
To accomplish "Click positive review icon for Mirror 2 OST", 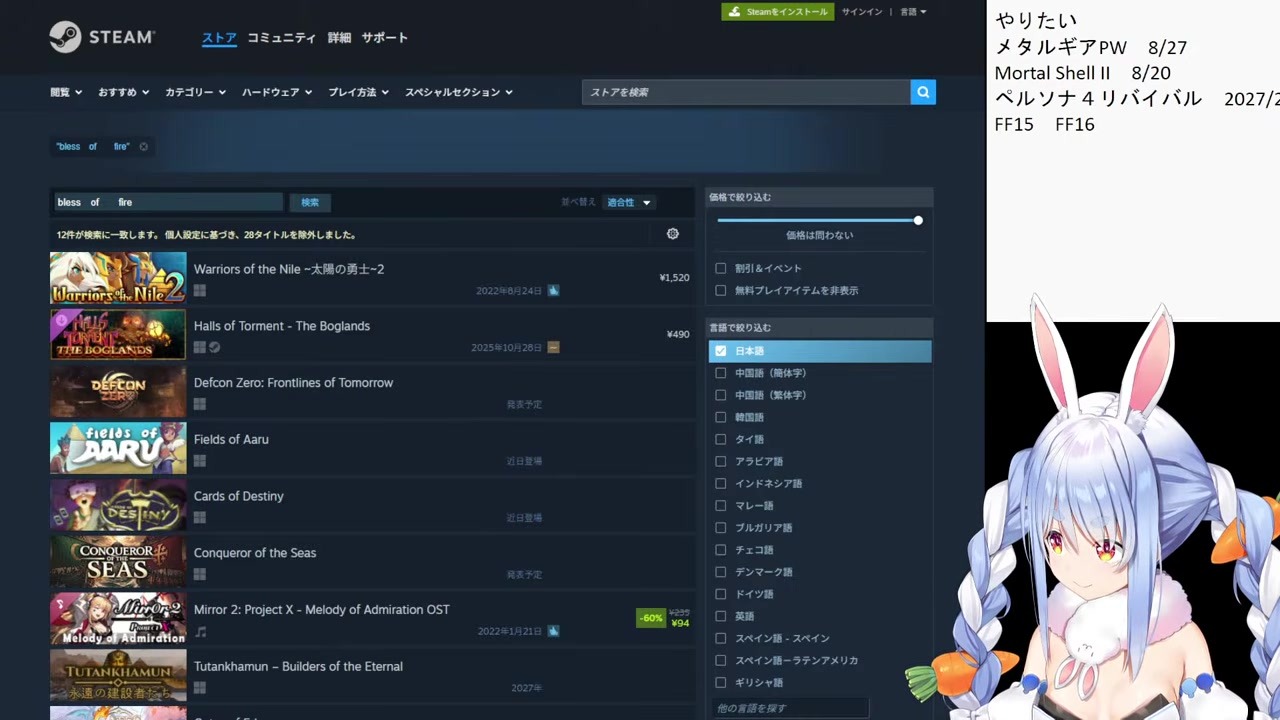I will click(x=553, y=632).
